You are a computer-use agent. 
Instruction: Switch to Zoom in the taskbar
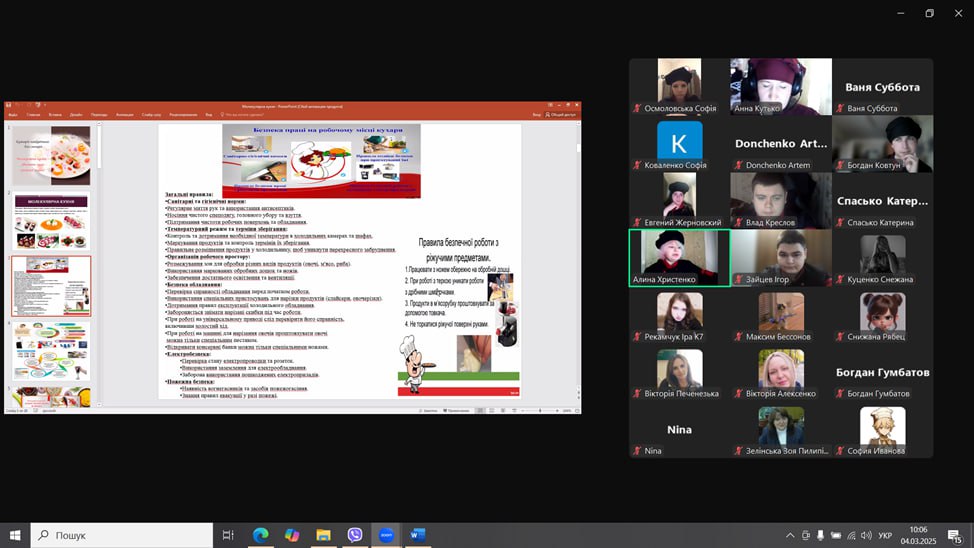(x=386, y=535)
